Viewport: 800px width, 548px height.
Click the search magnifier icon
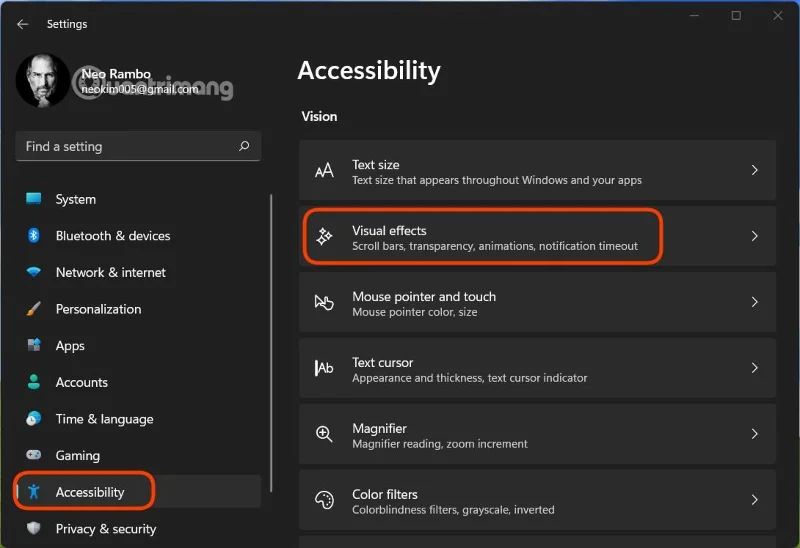[244, 146]
